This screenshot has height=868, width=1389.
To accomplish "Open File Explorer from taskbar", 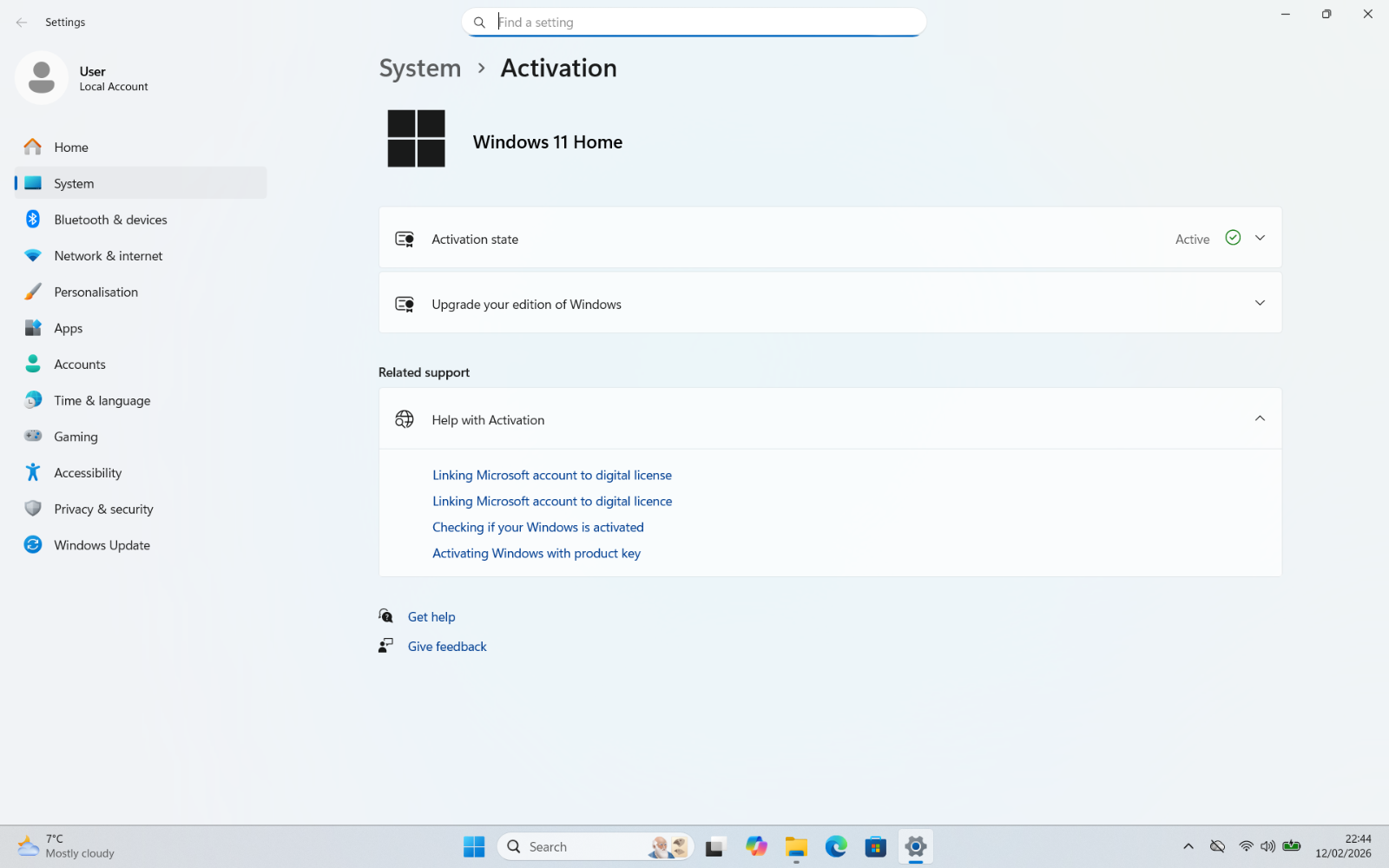I will tap(796, 846).
